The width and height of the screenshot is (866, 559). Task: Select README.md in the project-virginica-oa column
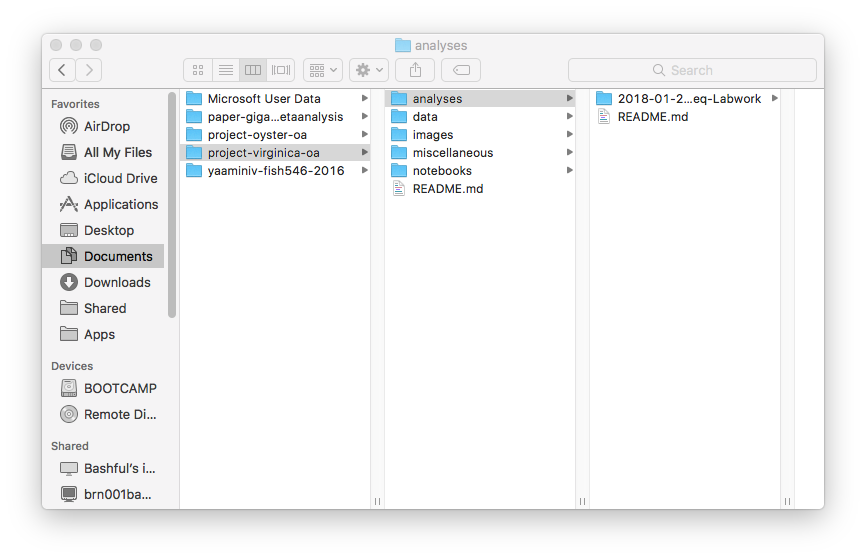click(480, 189)
